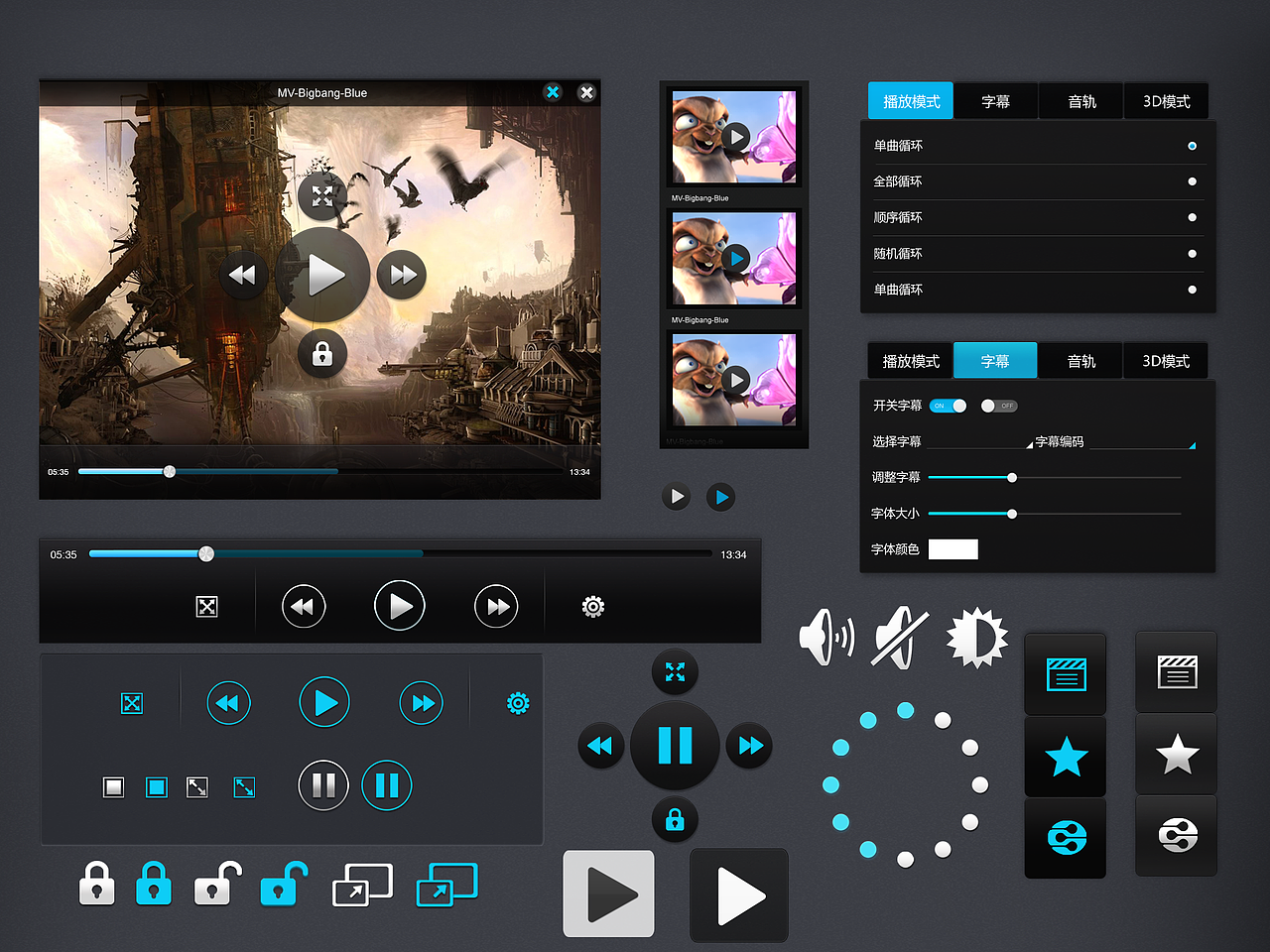1270x952 pixels.
Task: Click the lock button below the round controller
Action: click(x=675, y=820)
